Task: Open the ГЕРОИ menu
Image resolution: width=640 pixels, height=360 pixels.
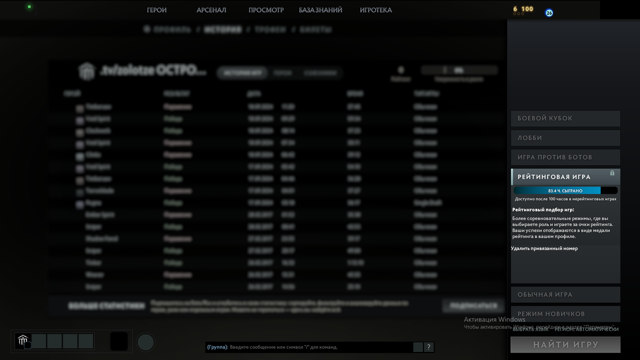Action: point(157,10)
